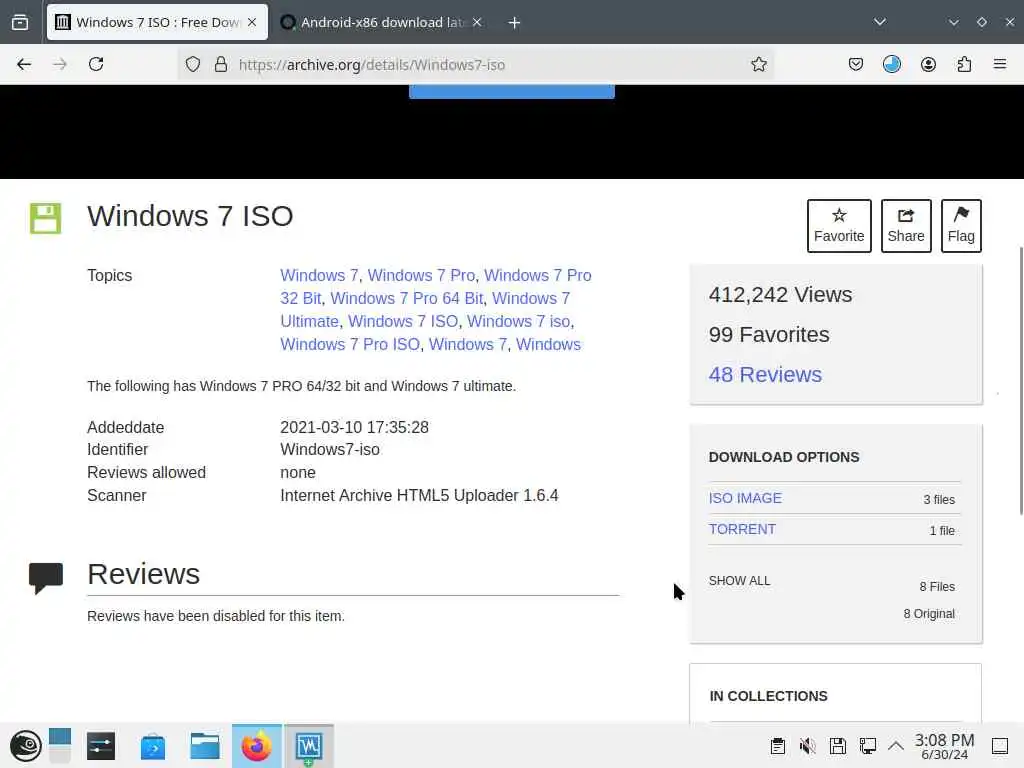Open the Windows 7 Pro 64 Bit topic link
The height and width of the screenshot is (768, 1024).
pyautogui.click(x=407, y=298)
